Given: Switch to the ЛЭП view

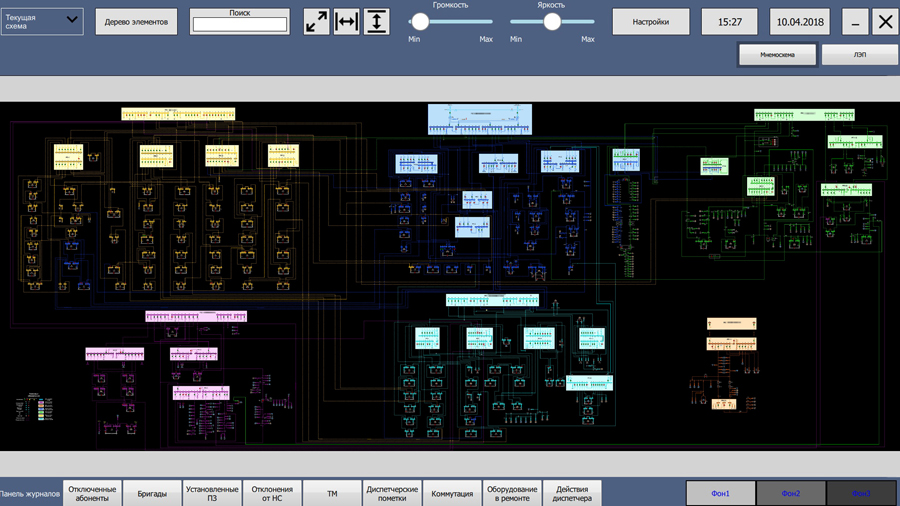Looking at the screenshot, I should 860,55.
